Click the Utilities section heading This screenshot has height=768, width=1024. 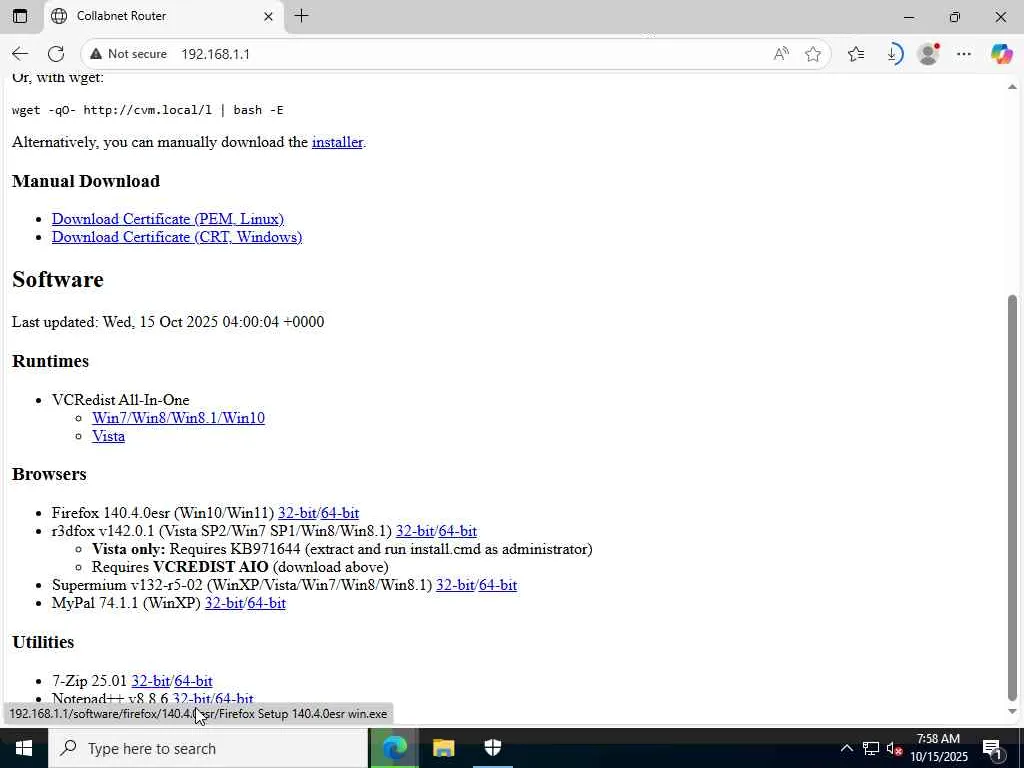tap(43, 642)
